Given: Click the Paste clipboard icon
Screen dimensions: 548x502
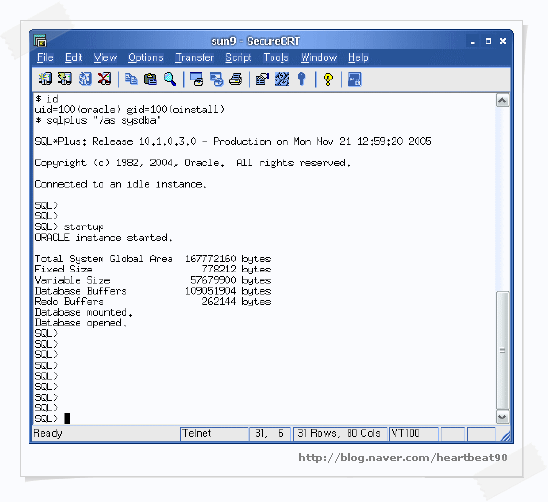Looking at the screenshot, I should coord(150,79).
